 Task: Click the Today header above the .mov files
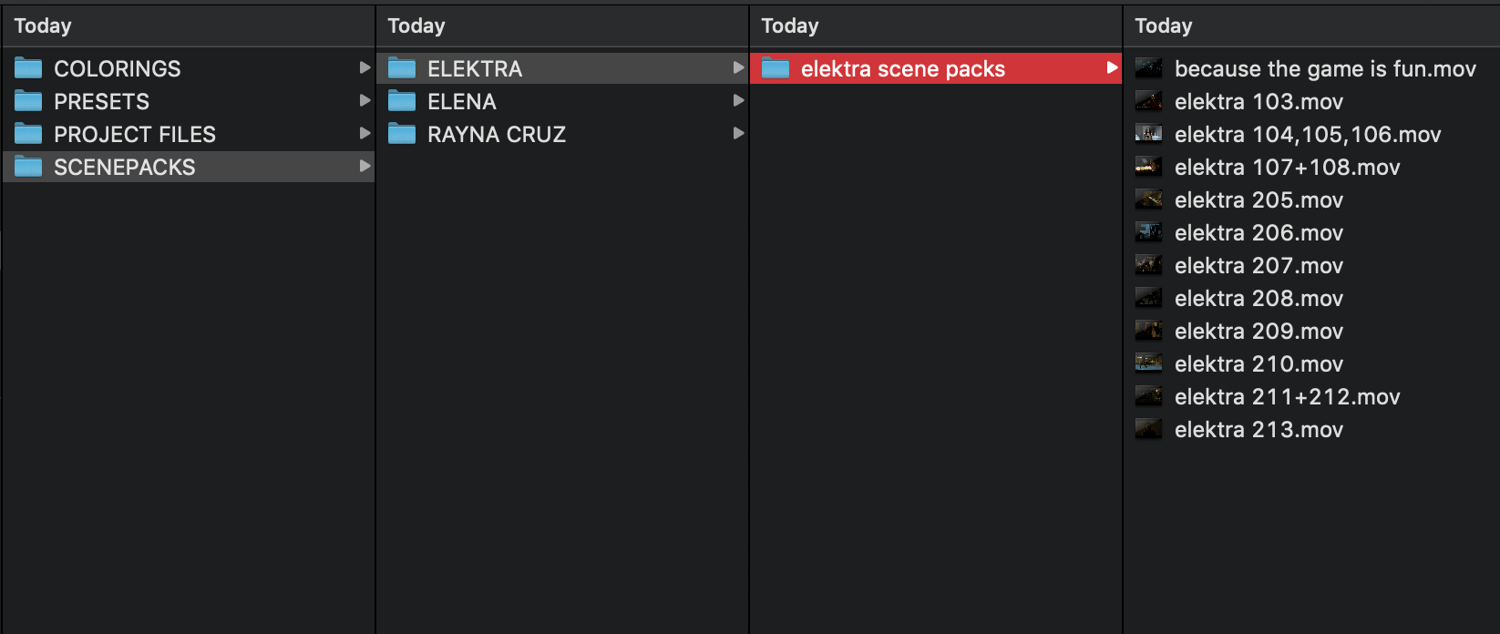click(1163, 26)
